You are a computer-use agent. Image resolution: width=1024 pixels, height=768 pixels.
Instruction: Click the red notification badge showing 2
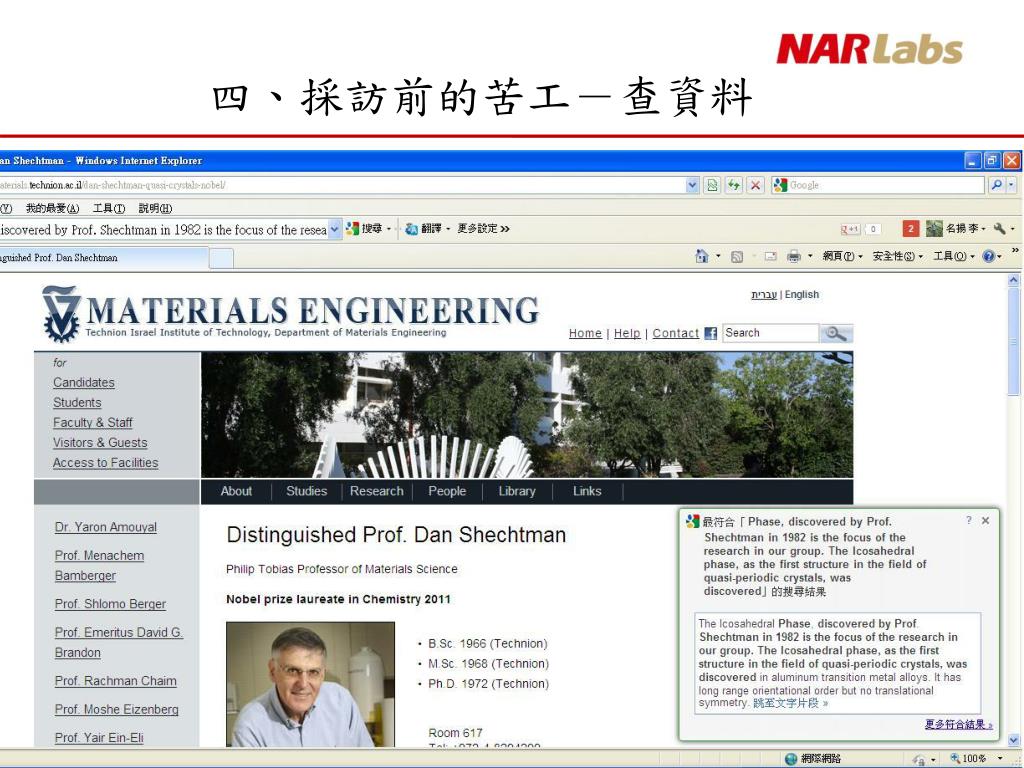pyautogui.click(x=910, y=229)
